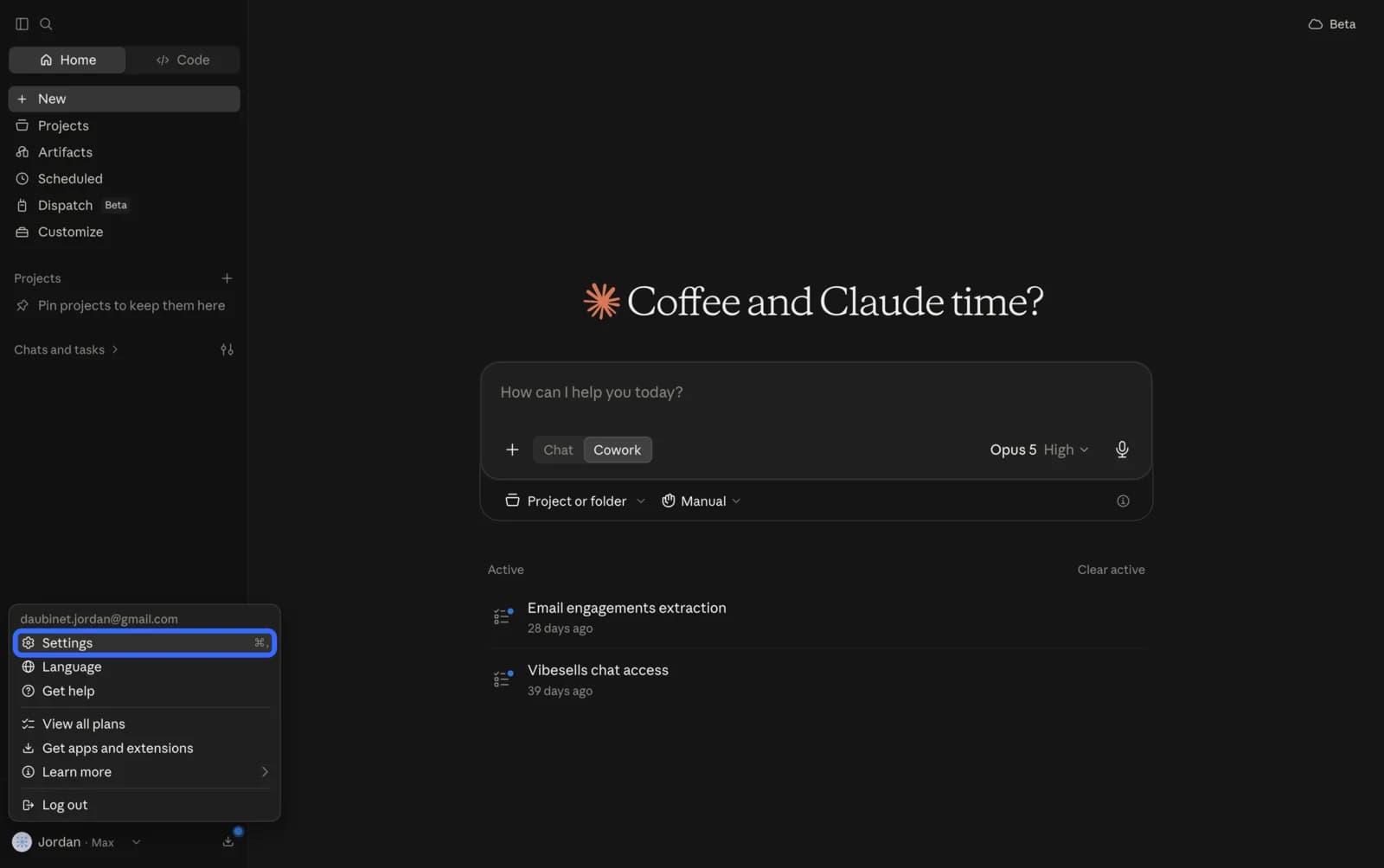1384x868 pixels.
Task: Open the search magnifier icon
Action: [47, 24]
